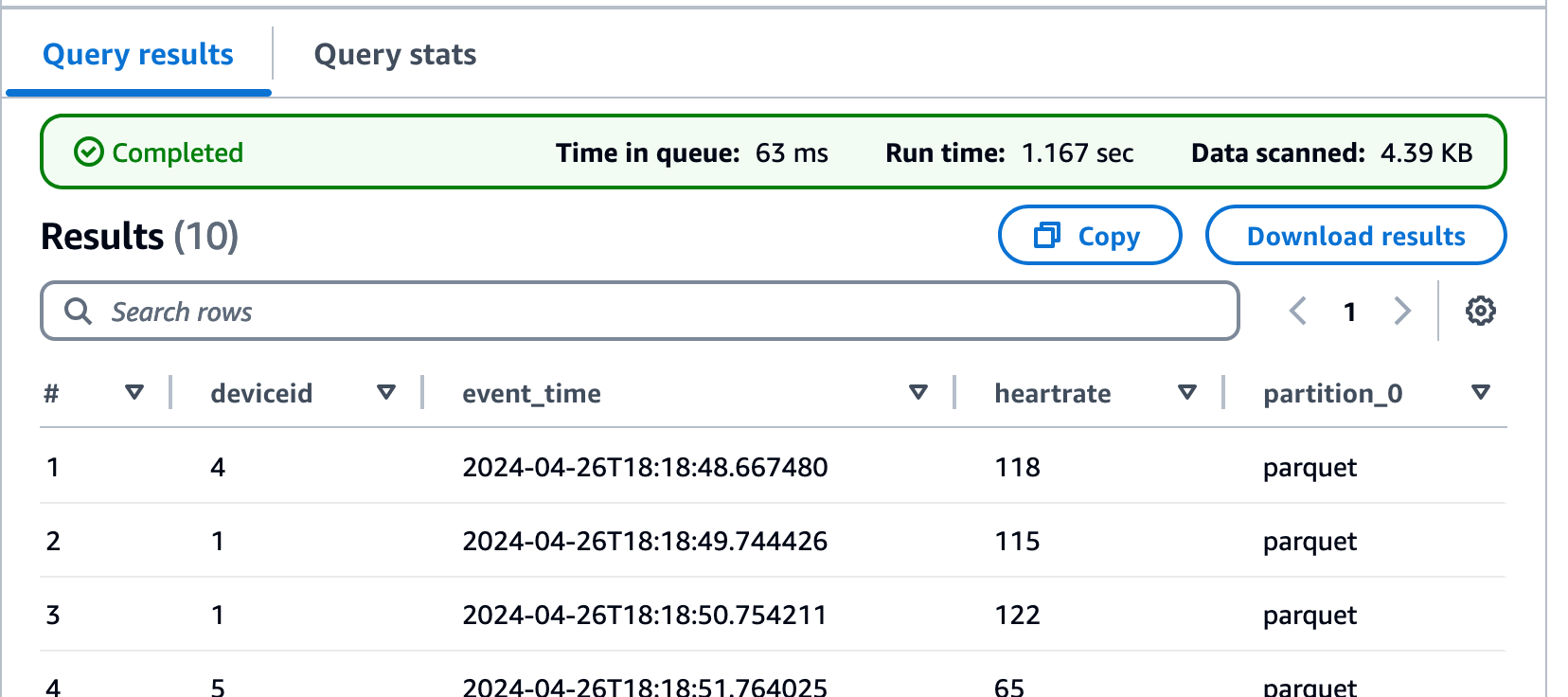Click parquet in the heartrate 122 row

click(x=1310, y=617)
